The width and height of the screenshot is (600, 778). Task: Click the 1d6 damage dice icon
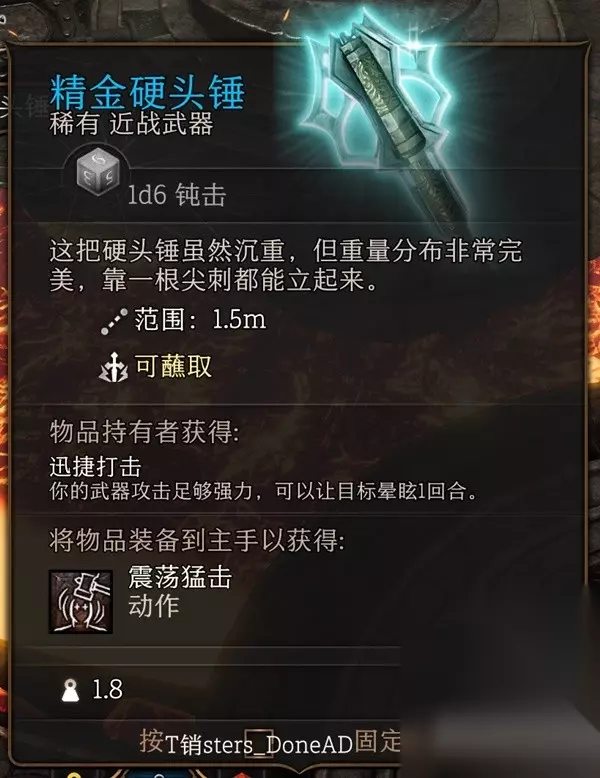99,172
